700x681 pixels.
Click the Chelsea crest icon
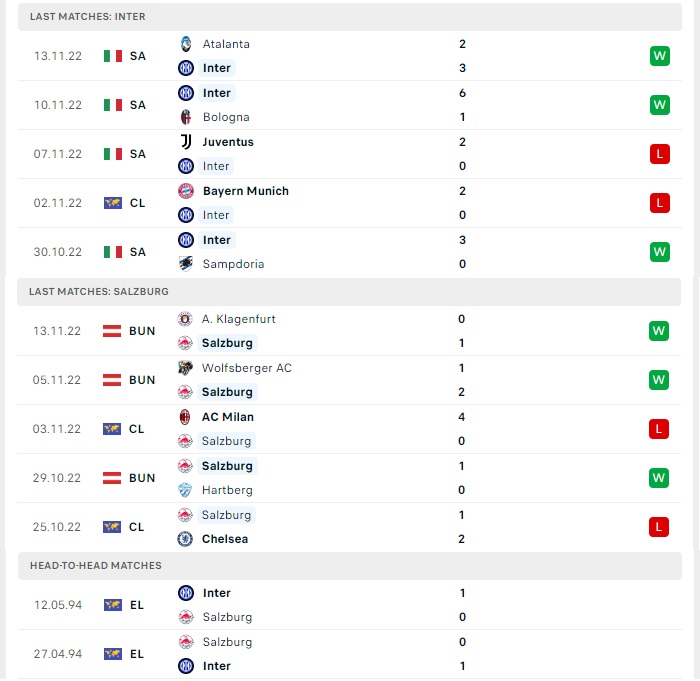(x=185, y=539)
